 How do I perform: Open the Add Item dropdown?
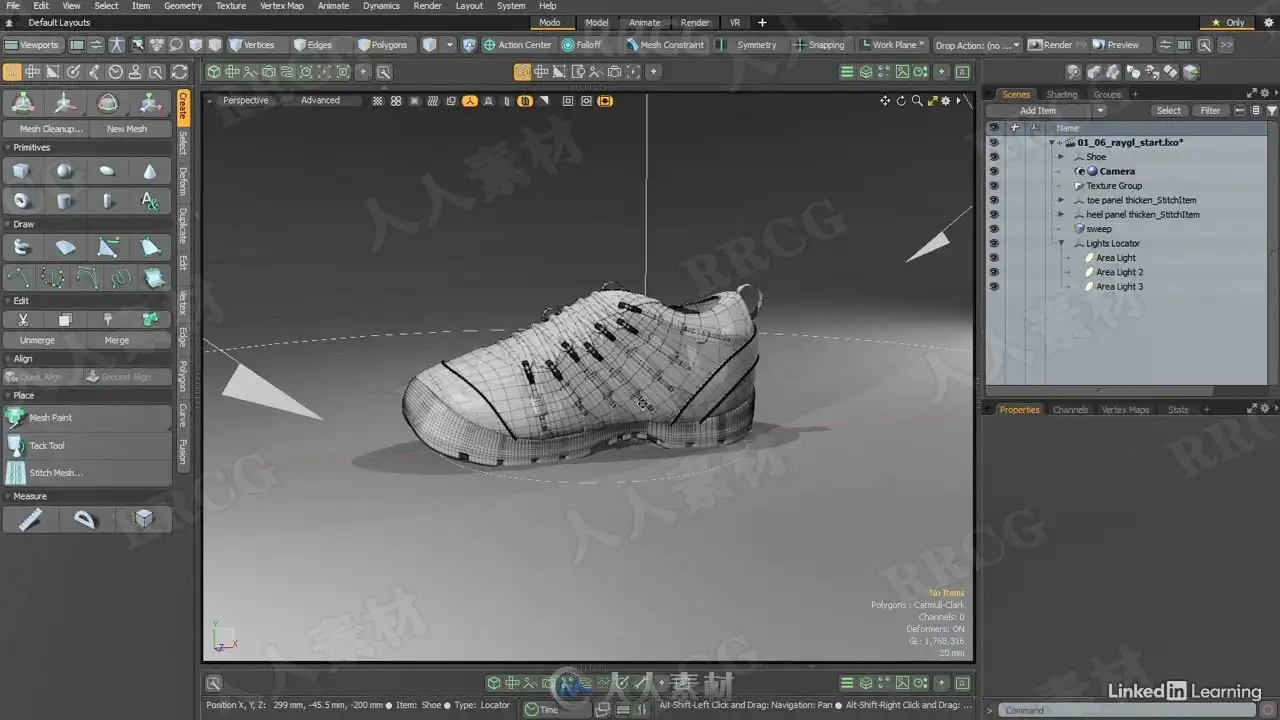[x=1047, y=111]
